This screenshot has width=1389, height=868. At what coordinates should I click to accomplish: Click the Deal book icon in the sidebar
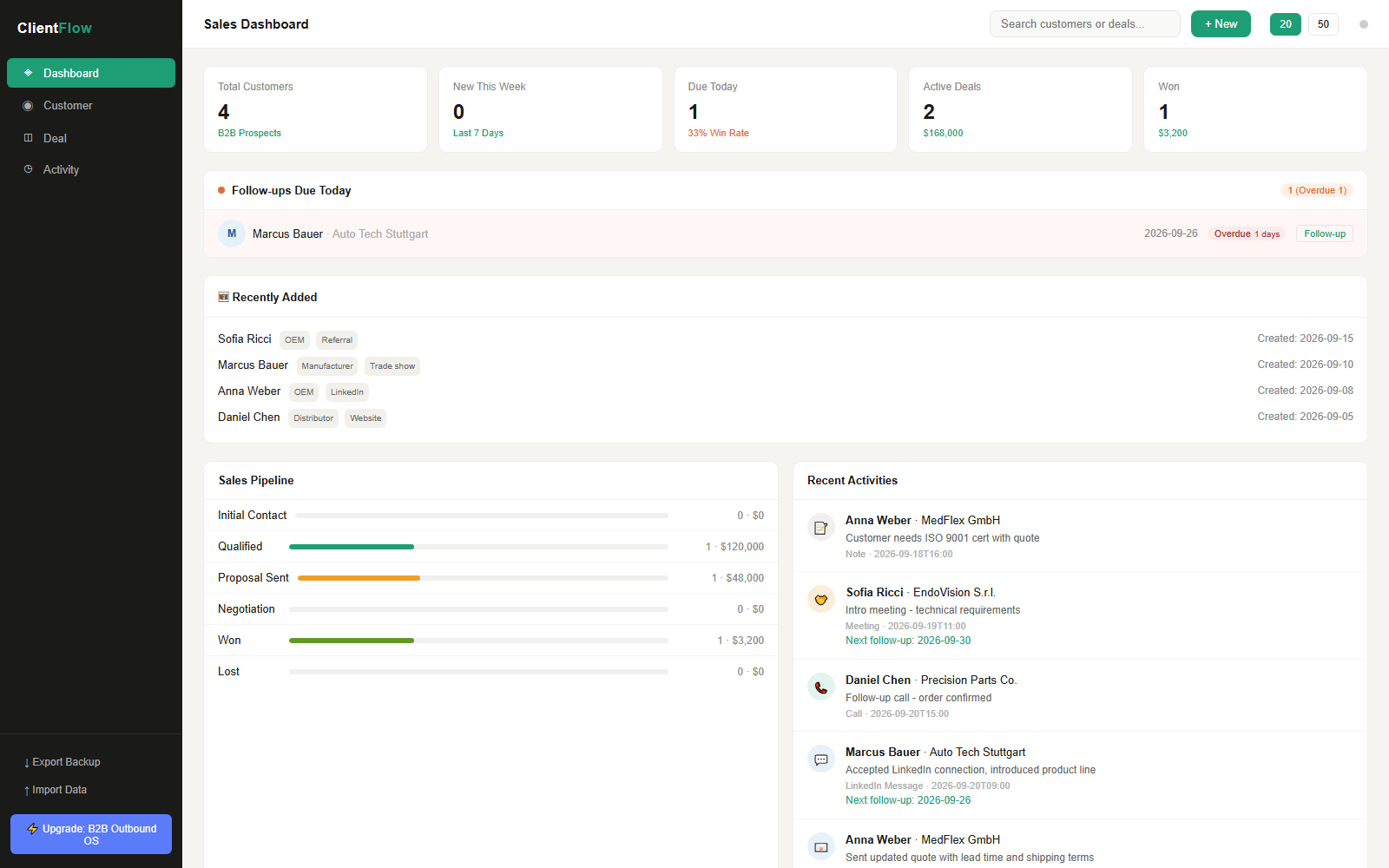click(28, 138)
